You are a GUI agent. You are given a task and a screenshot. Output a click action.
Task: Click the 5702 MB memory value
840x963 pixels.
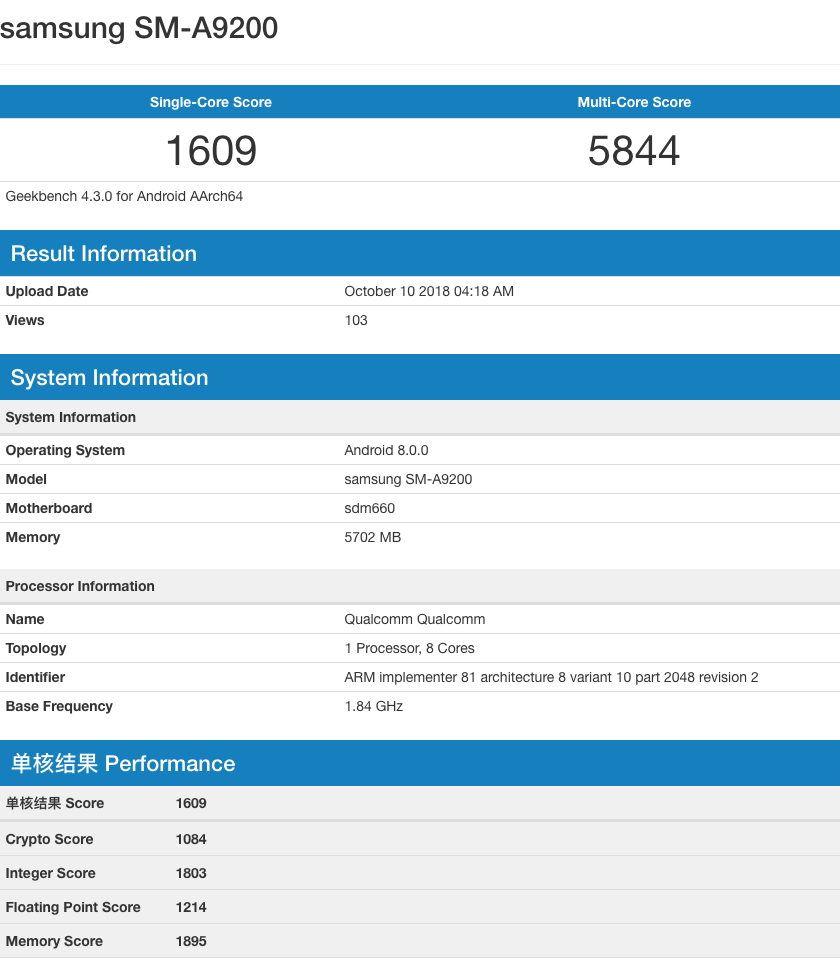point(372,537)
